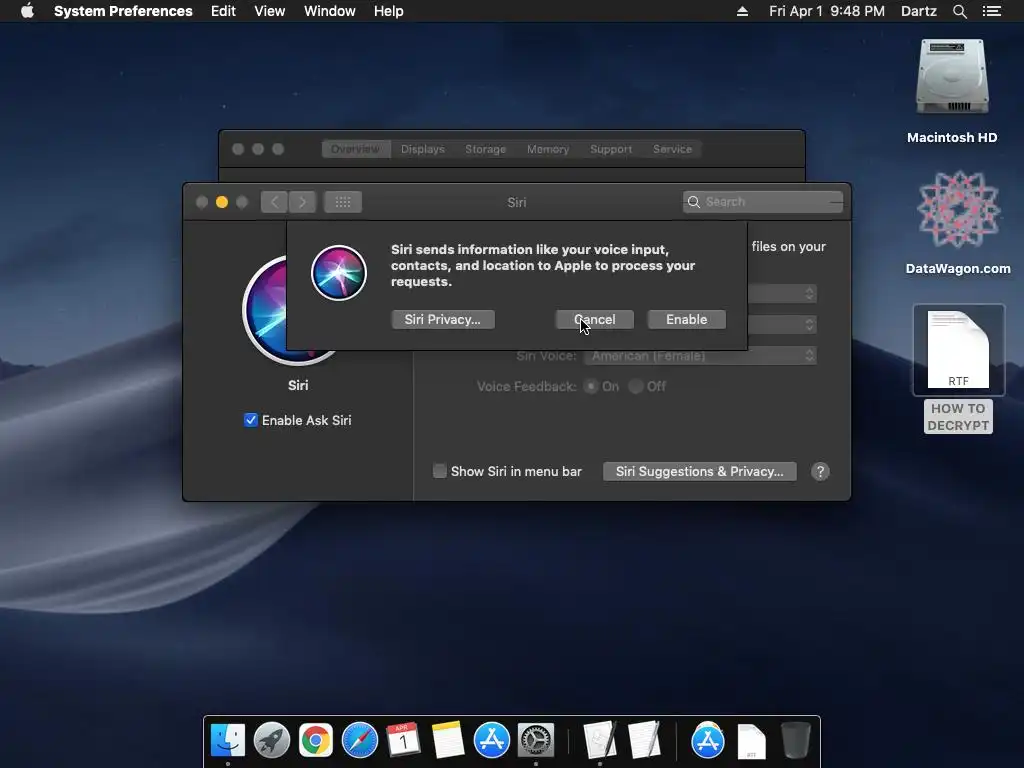Launch Launchpad rocket icon in Dock
Screen dimensions: 1024x768
click(x=272, y=741)
